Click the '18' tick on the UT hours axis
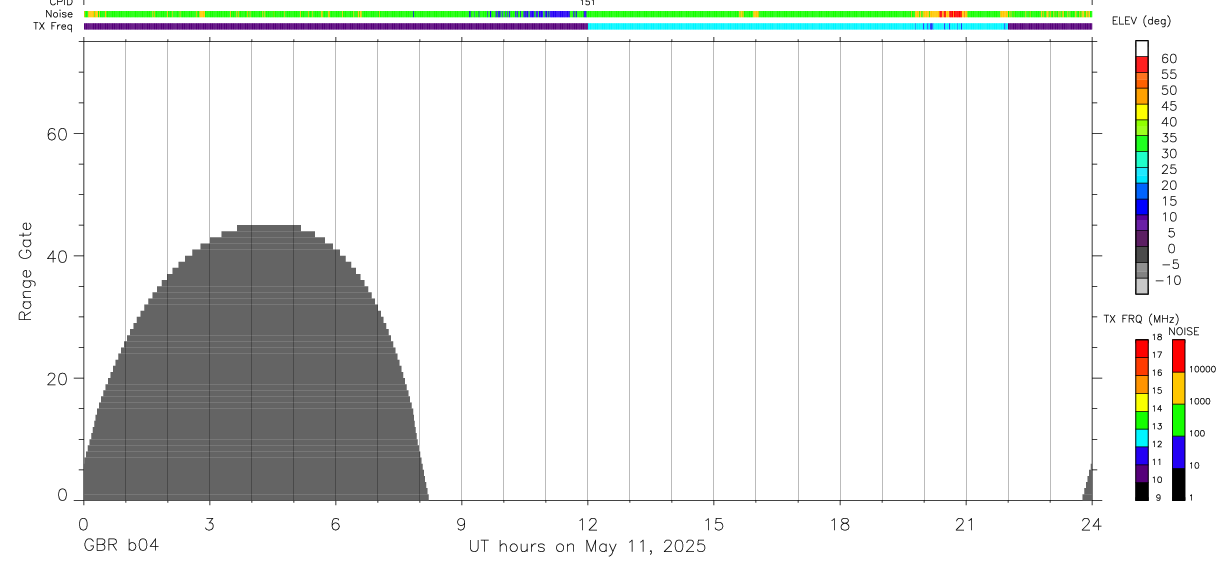This screenshot has width=1228, height=567. point(840,524)
